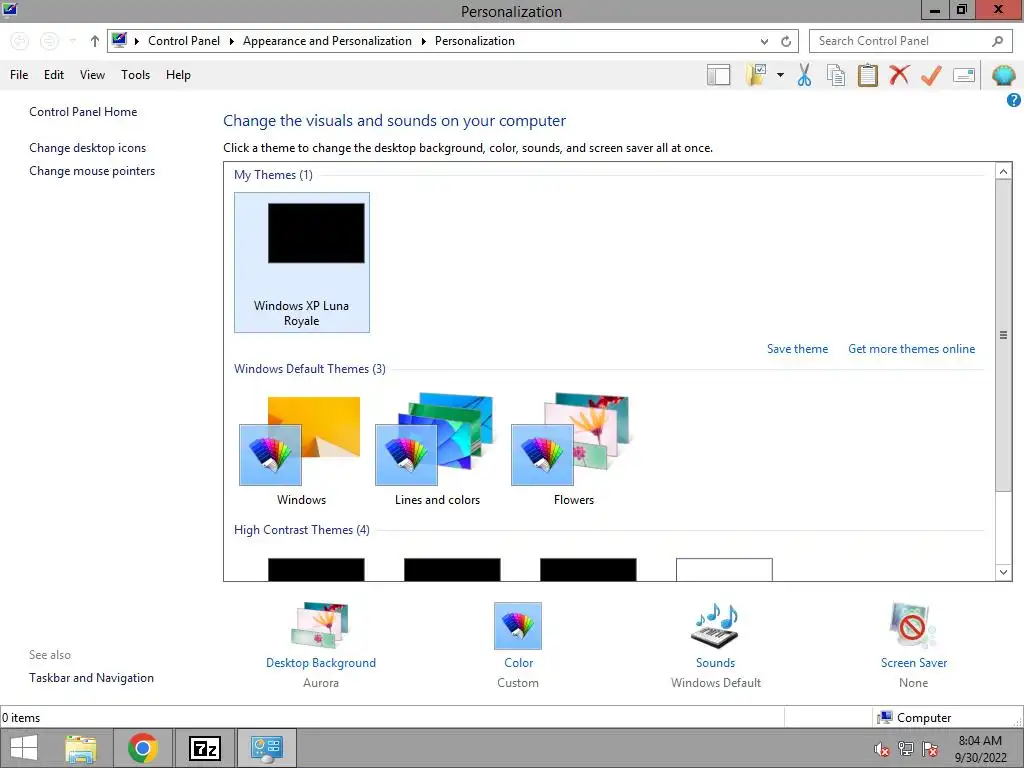
Task: Select the Windows default theme
Action: (x=301, y=450)
